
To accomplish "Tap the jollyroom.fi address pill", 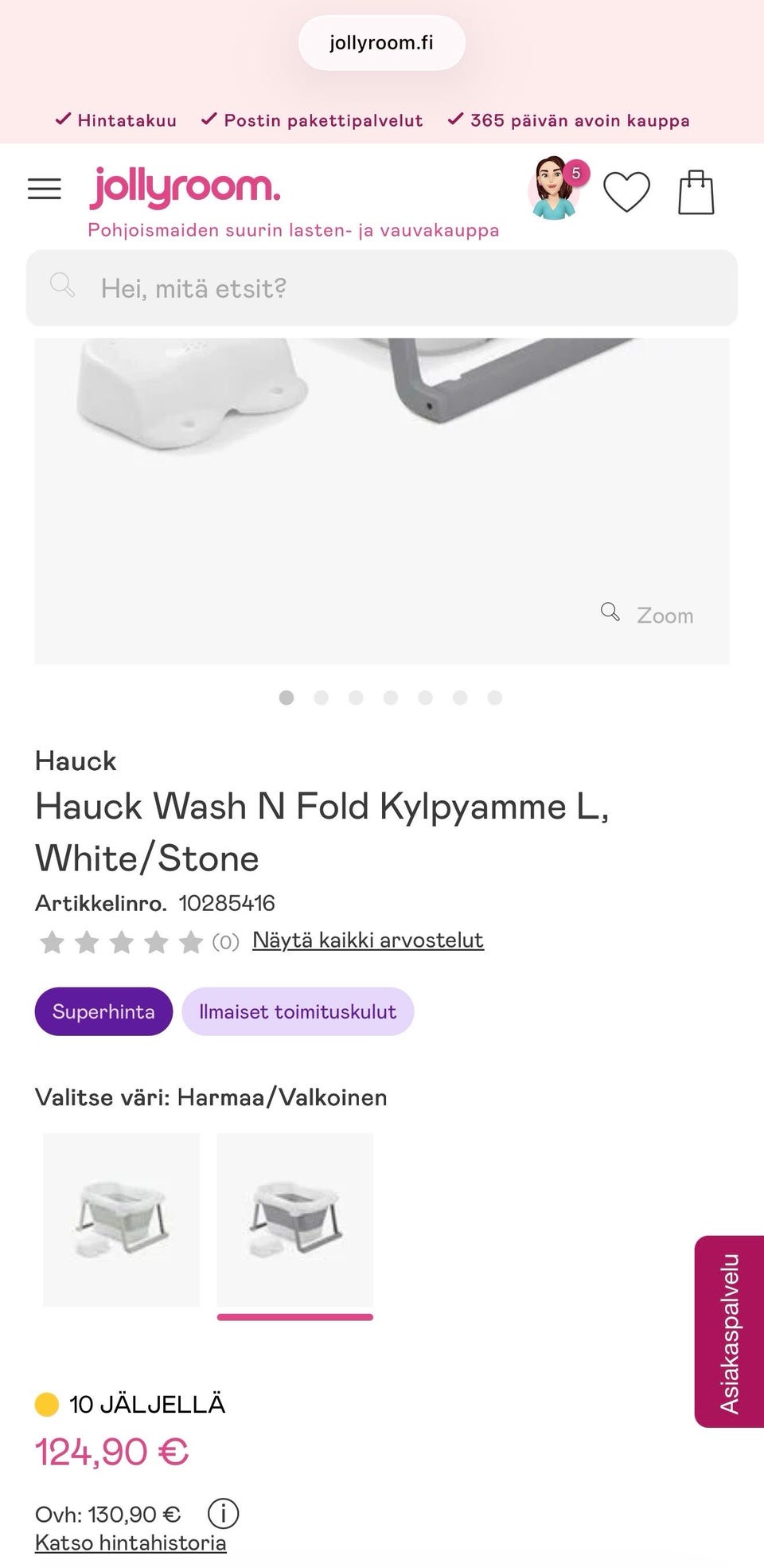I will (x=382, y=43).
